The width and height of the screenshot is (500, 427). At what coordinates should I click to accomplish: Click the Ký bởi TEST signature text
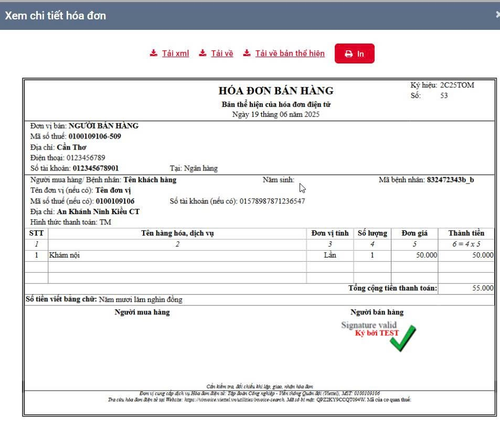click(377, 333)
